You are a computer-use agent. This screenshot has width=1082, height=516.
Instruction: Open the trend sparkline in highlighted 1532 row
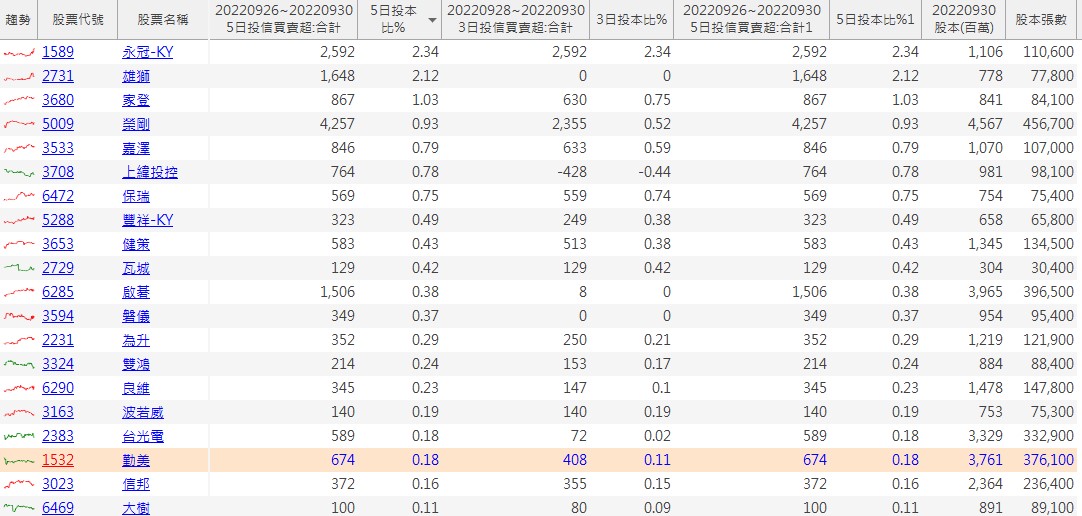(19, 460)
